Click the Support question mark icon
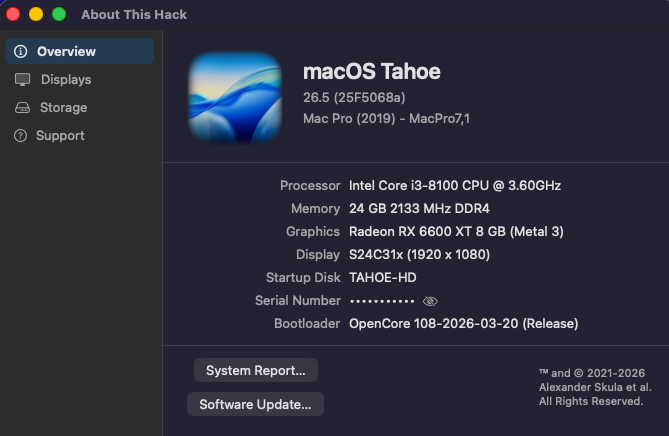 (20, 135)
